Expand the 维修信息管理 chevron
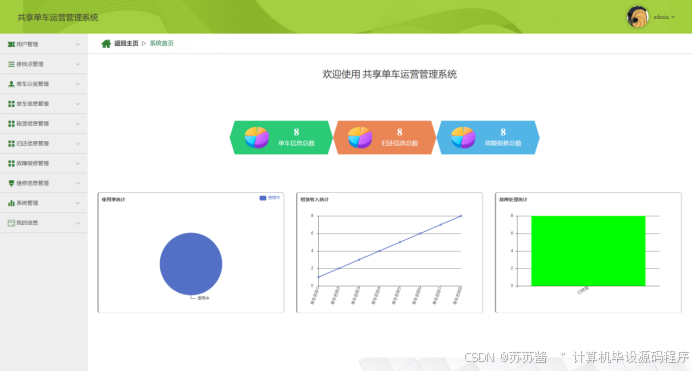 click(77, 183)
